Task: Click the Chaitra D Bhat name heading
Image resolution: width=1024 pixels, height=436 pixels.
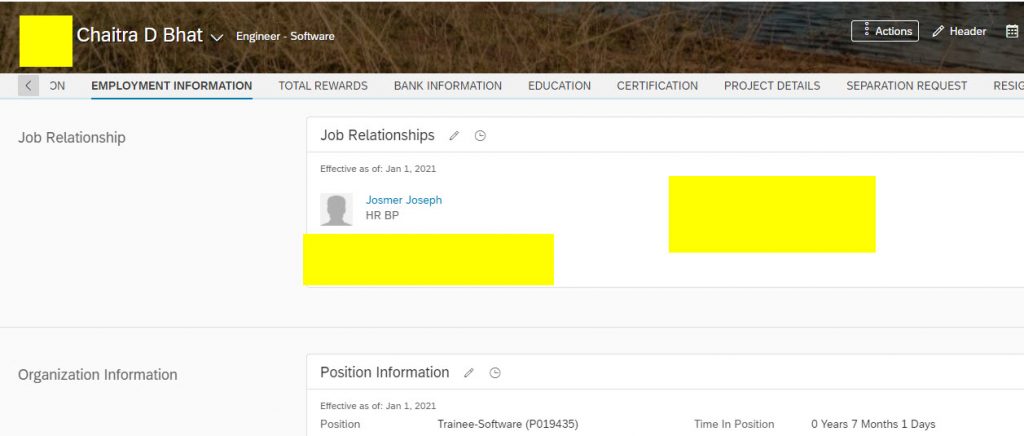Action: 140,35
